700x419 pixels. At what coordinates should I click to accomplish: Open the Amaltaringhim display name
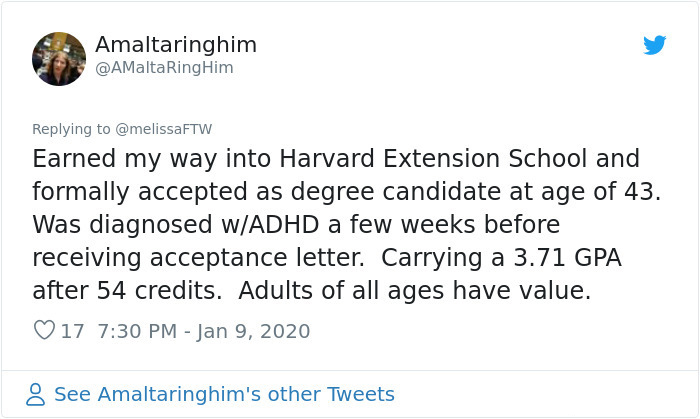[175, 45]
